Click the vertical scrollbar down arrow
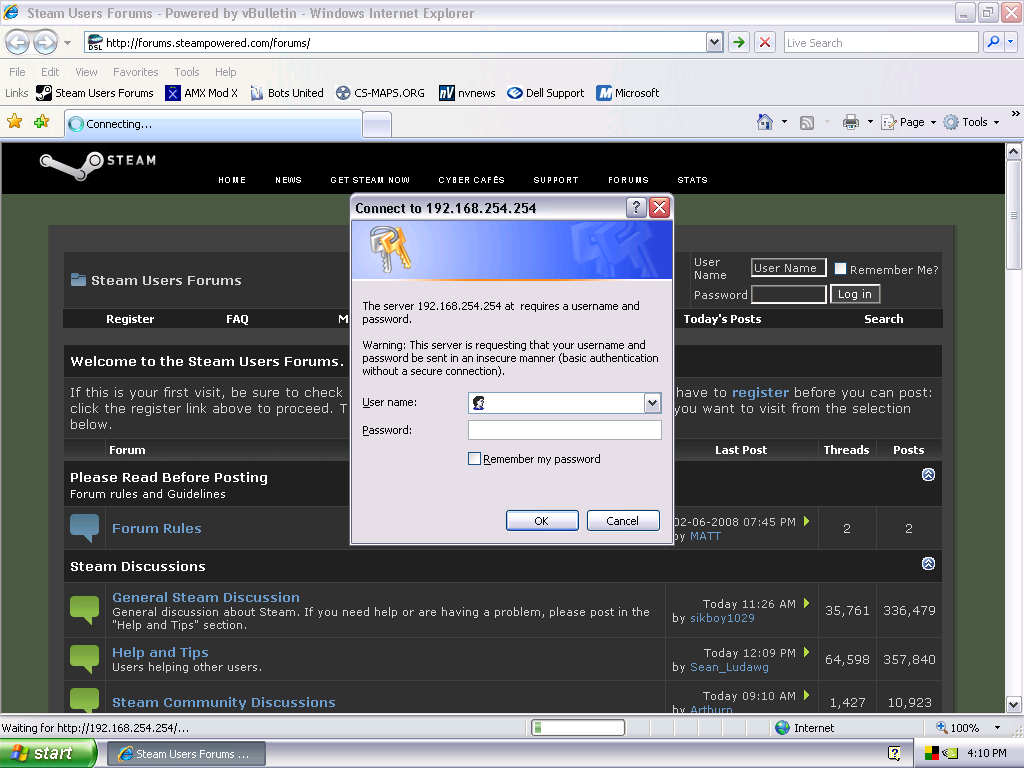This screenshot has height=768, width=1024. (x=1013, y=705)
